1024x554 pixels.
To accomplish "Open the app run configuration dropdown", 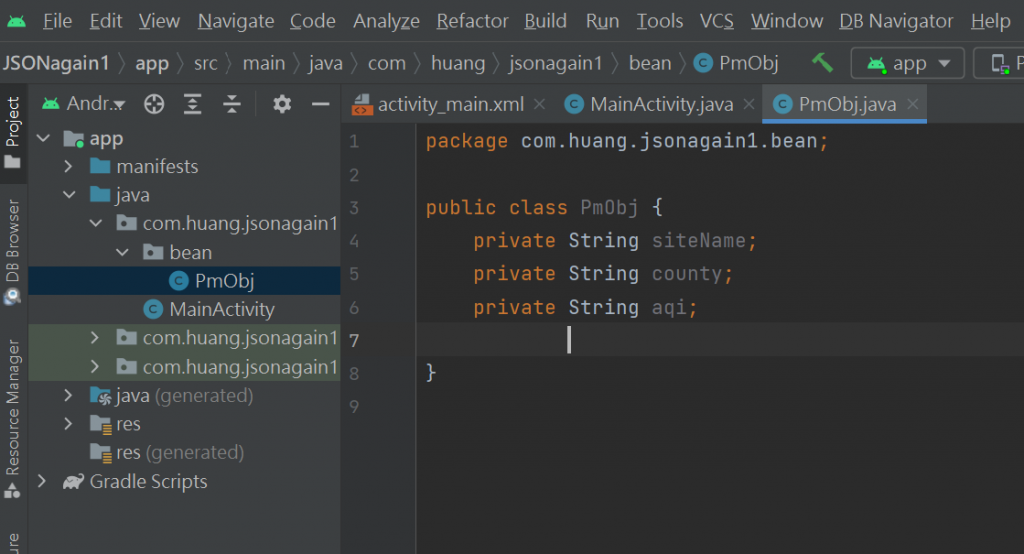I will point(908,63).
